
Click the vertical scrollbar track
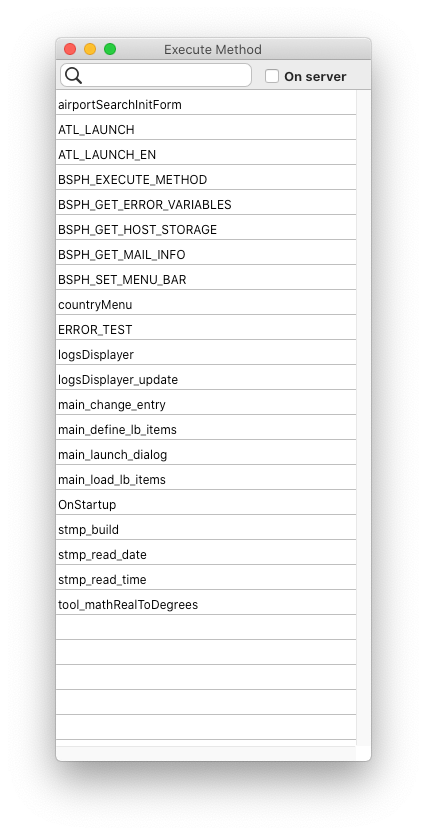pos(364,418)
